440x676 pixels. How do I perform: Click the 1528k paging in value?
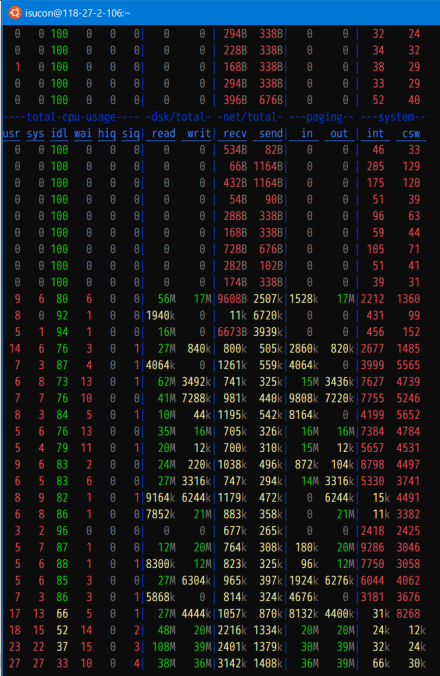pyautogui.click(x=304, y=299)
